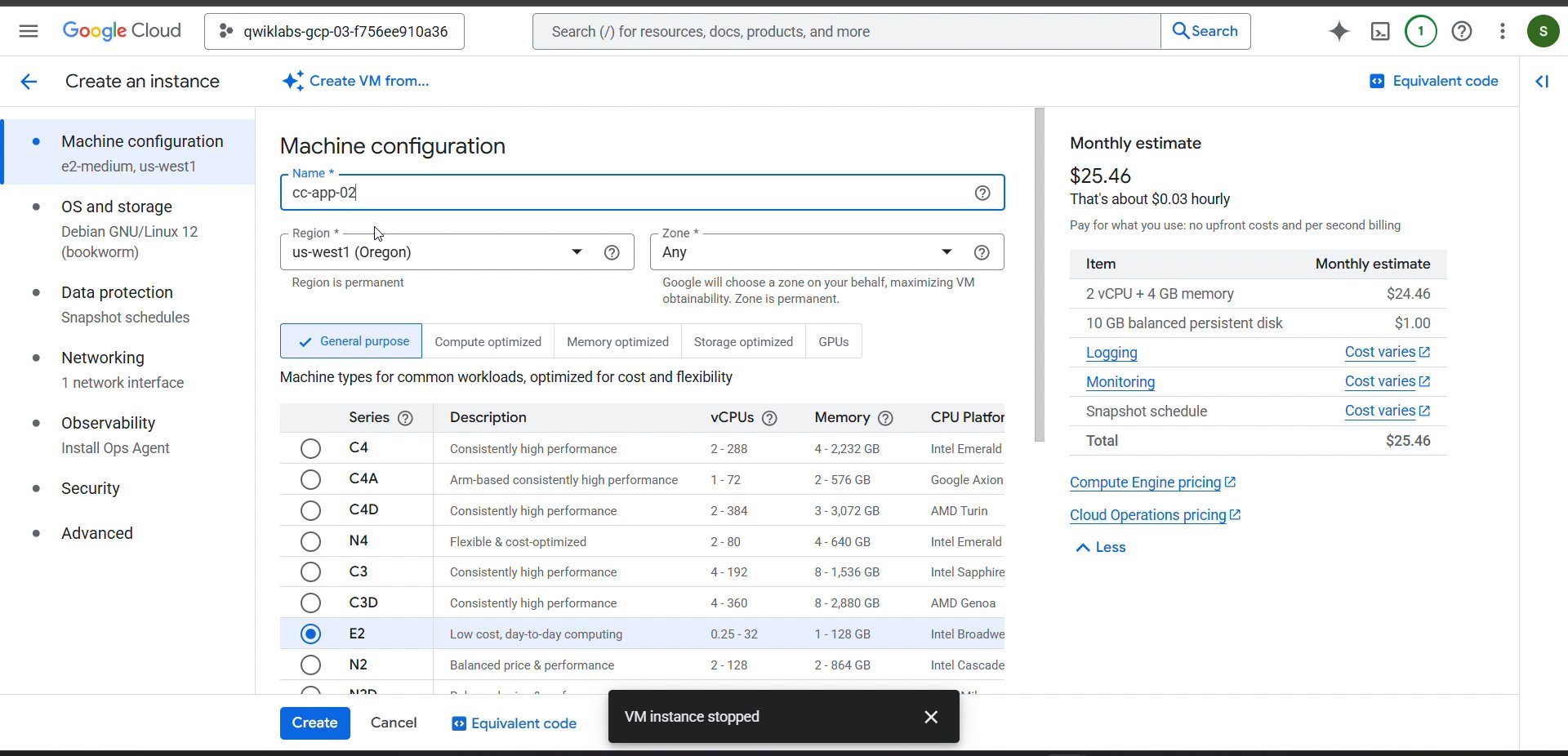Show help for vCPUs column

(769, 418)
